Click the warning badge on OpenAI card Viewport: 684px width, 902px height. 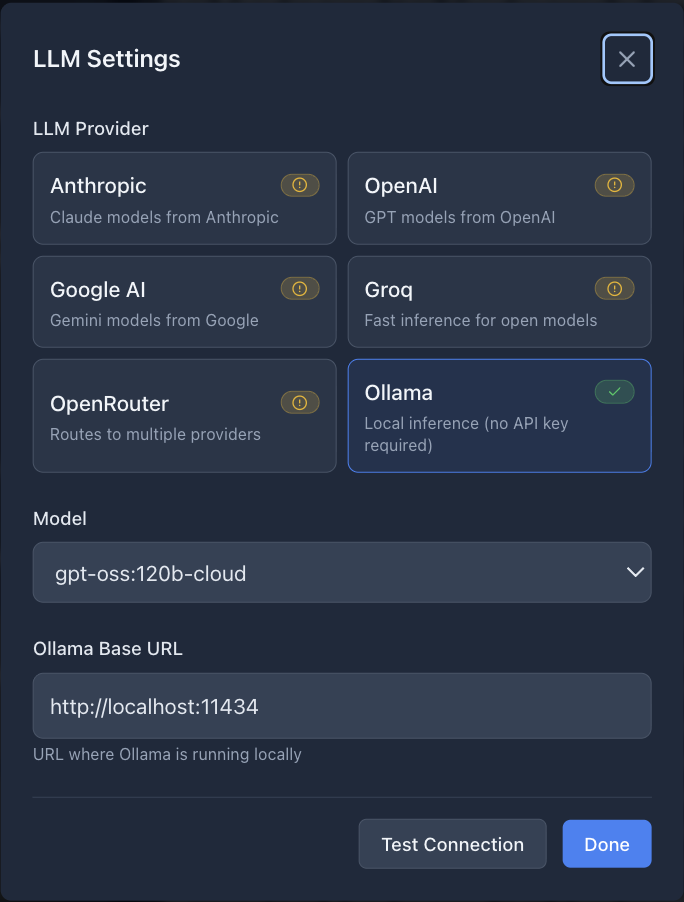click(x=614, y=185)
